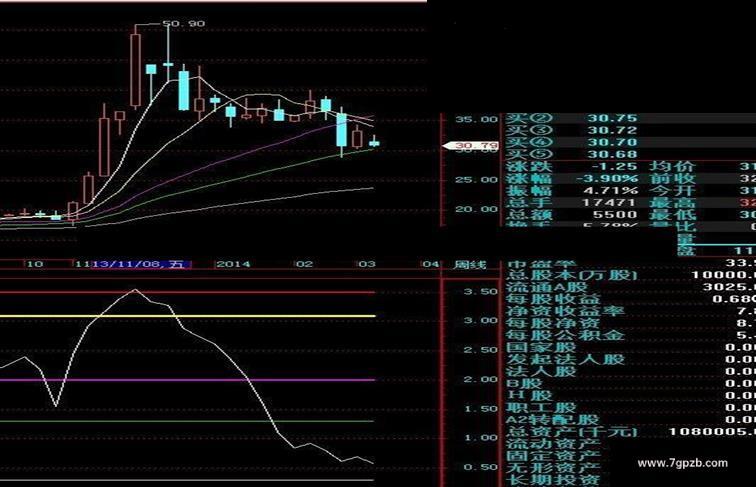The image size is (756, 487).
Task: Click the 总资产(千元) row
Action: pyautogui.click(x=630, y=432)
